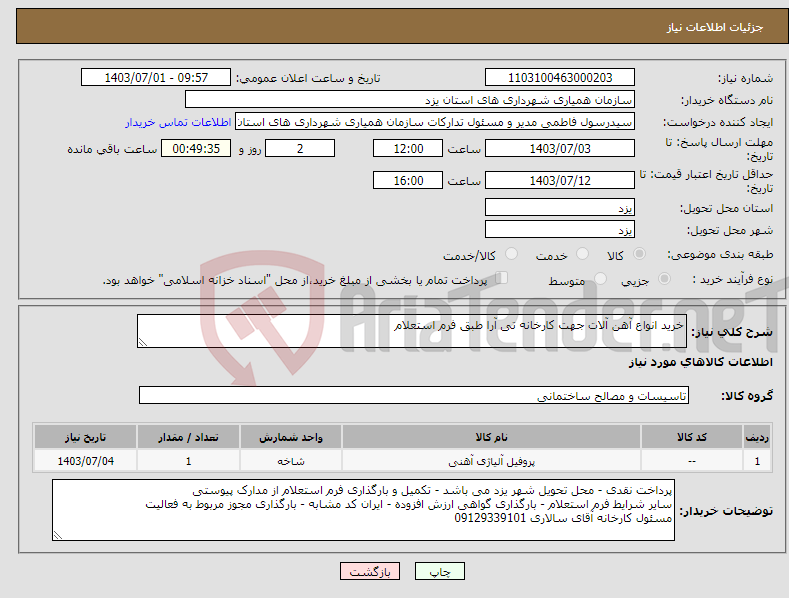This screenshot has width=789, height=598.
Task: Click the general need description text area
Action: click(x=412, y=331)
